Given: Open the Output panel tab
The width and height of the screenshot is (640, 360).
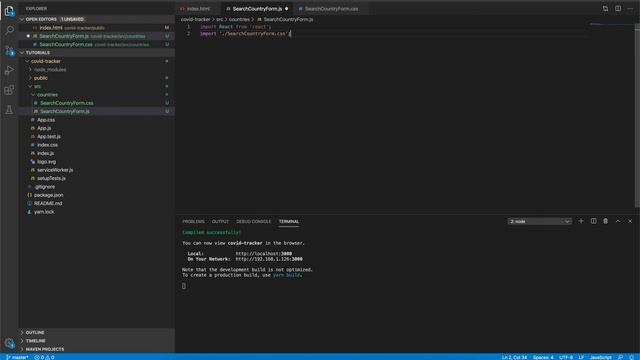Looking at the screenshot, I should coord(220,222).
